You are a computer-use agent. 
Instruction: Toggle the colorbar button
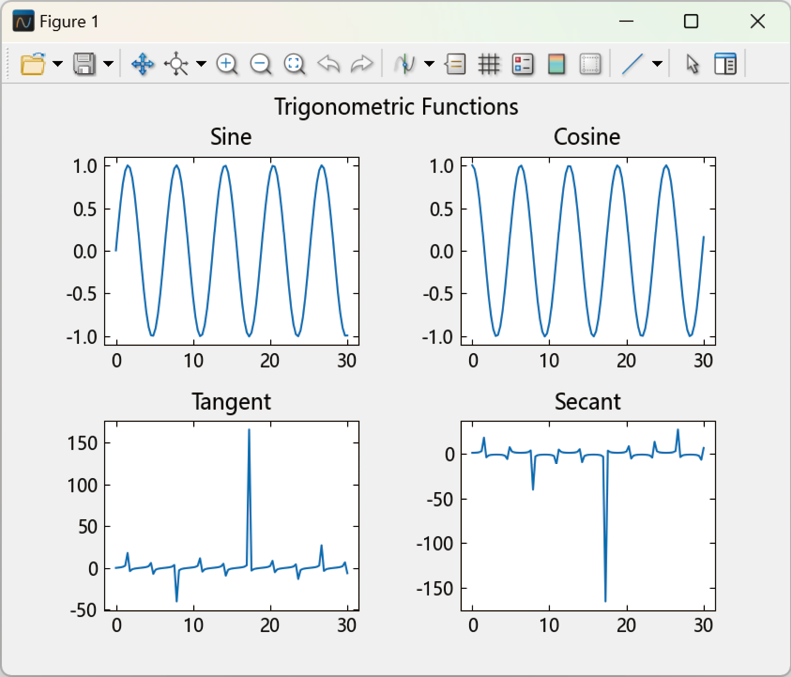pyautogui.click(x=556, y=64)
